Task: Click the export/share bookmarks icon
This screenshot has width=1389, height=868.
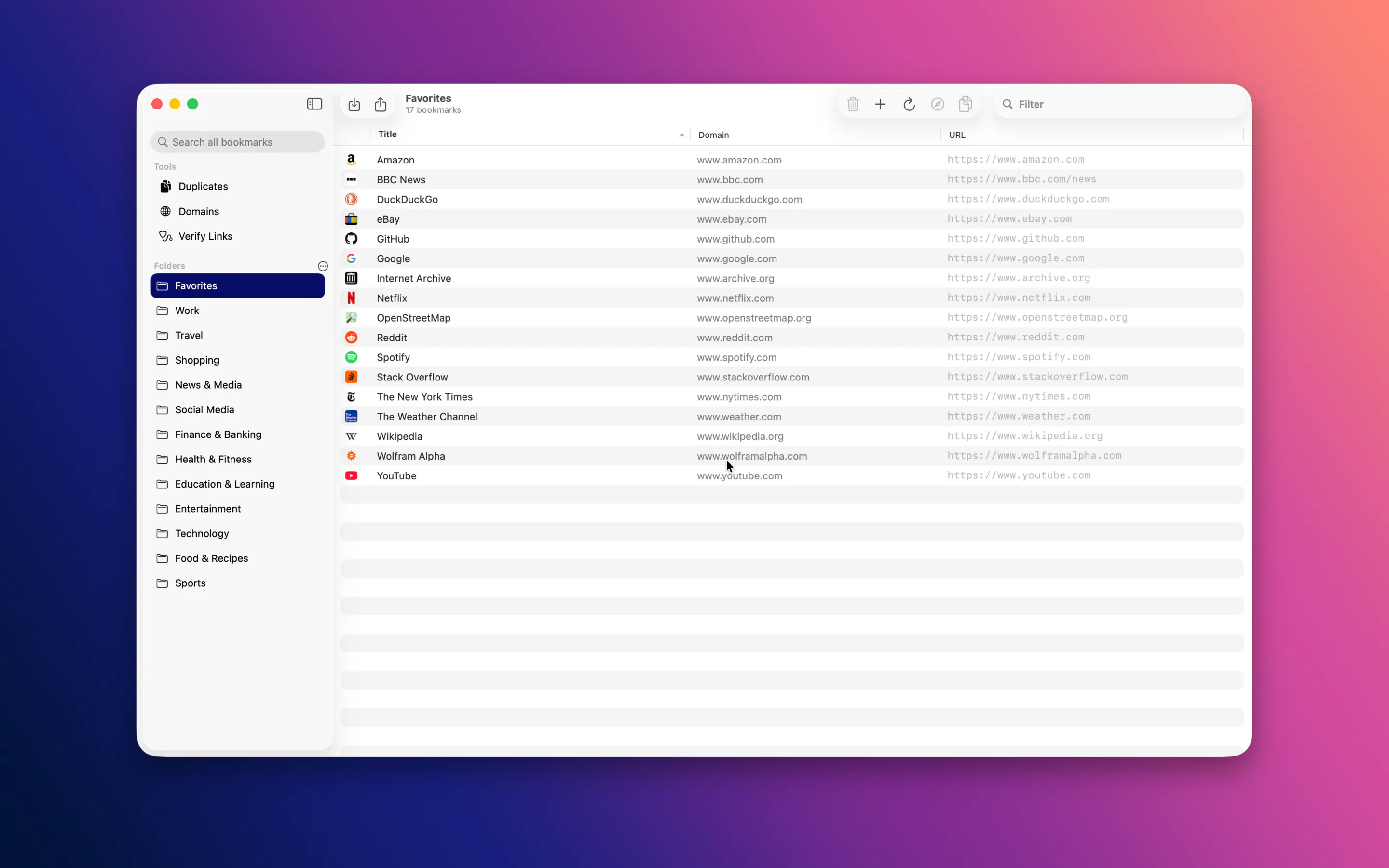Action: pyautogui.click(x=381, y=104)
